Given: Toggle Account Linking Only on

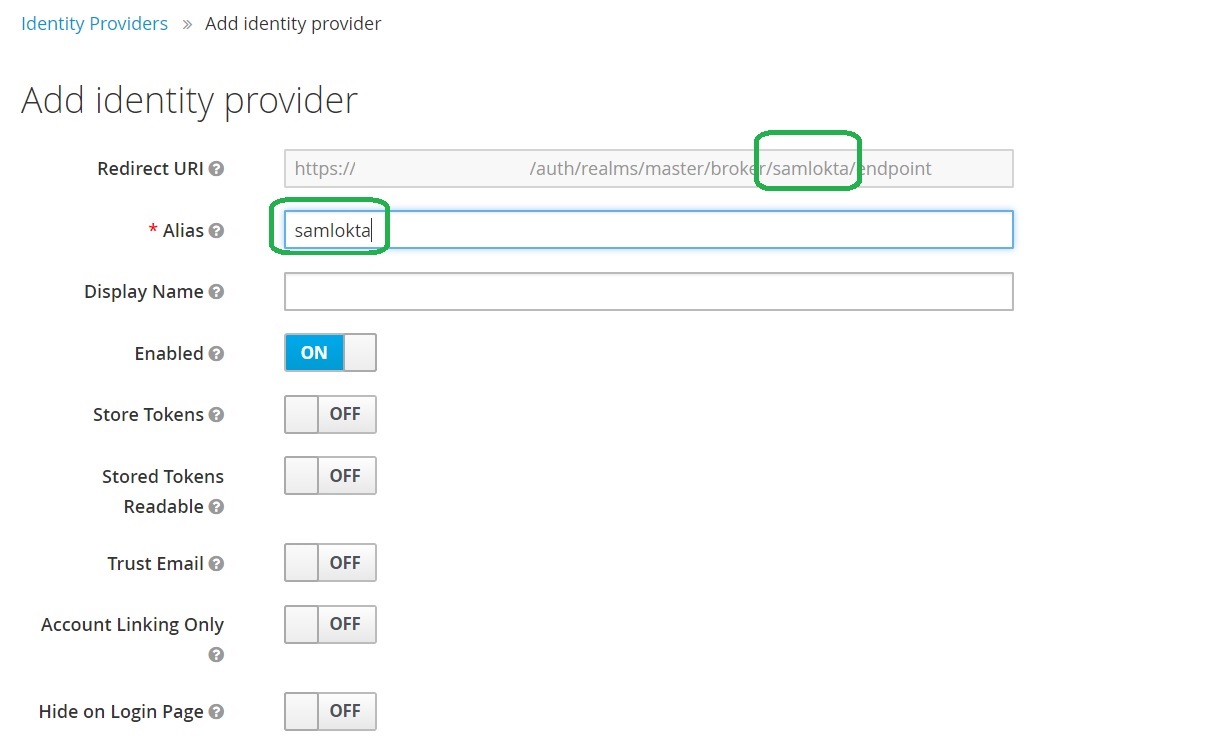Looking at the screenshot, I should (330, 624).
